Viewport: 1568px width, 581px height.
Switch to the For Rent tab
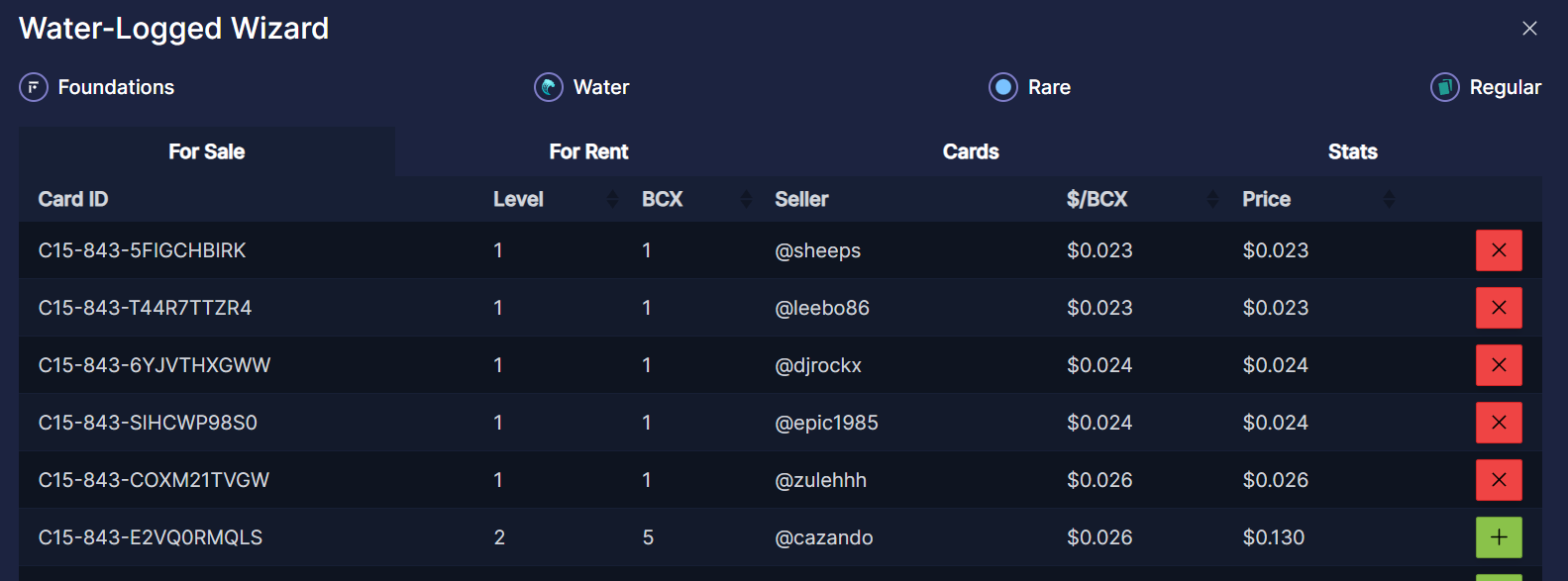(x=588, y=151)
